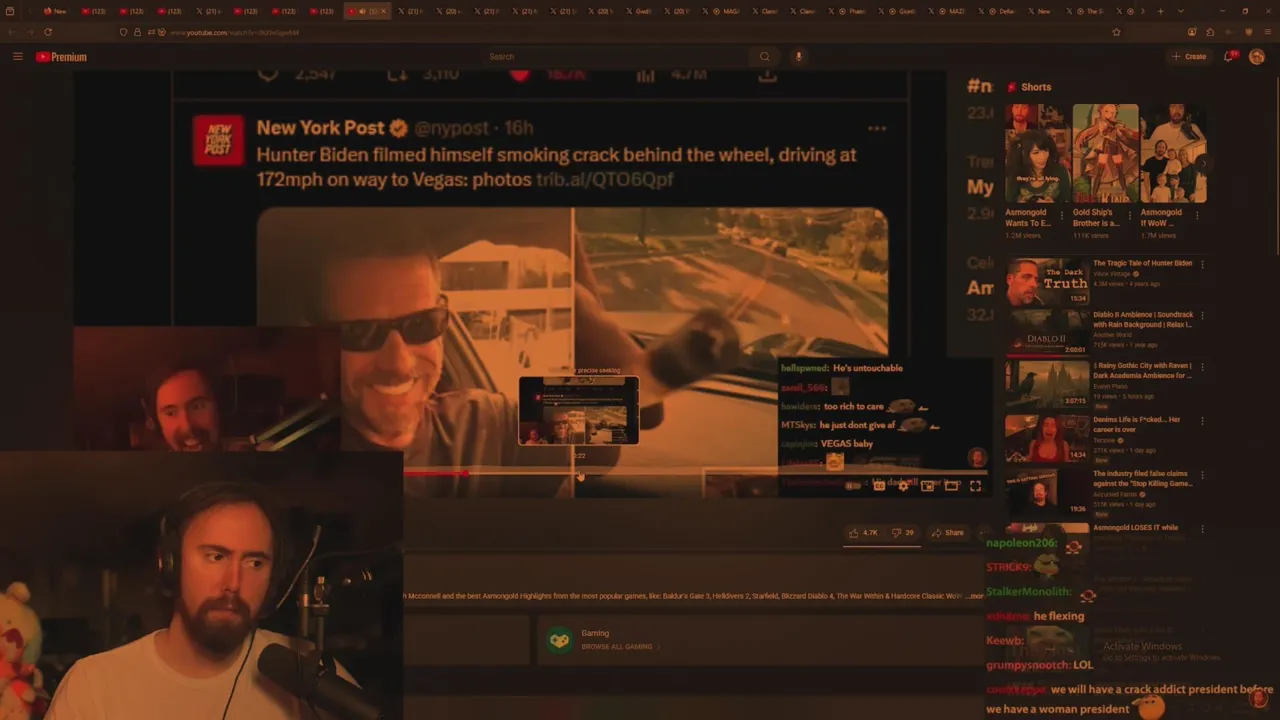Switch to the first 'New' browser tab
1280x720 pixels.
(54, 11)
